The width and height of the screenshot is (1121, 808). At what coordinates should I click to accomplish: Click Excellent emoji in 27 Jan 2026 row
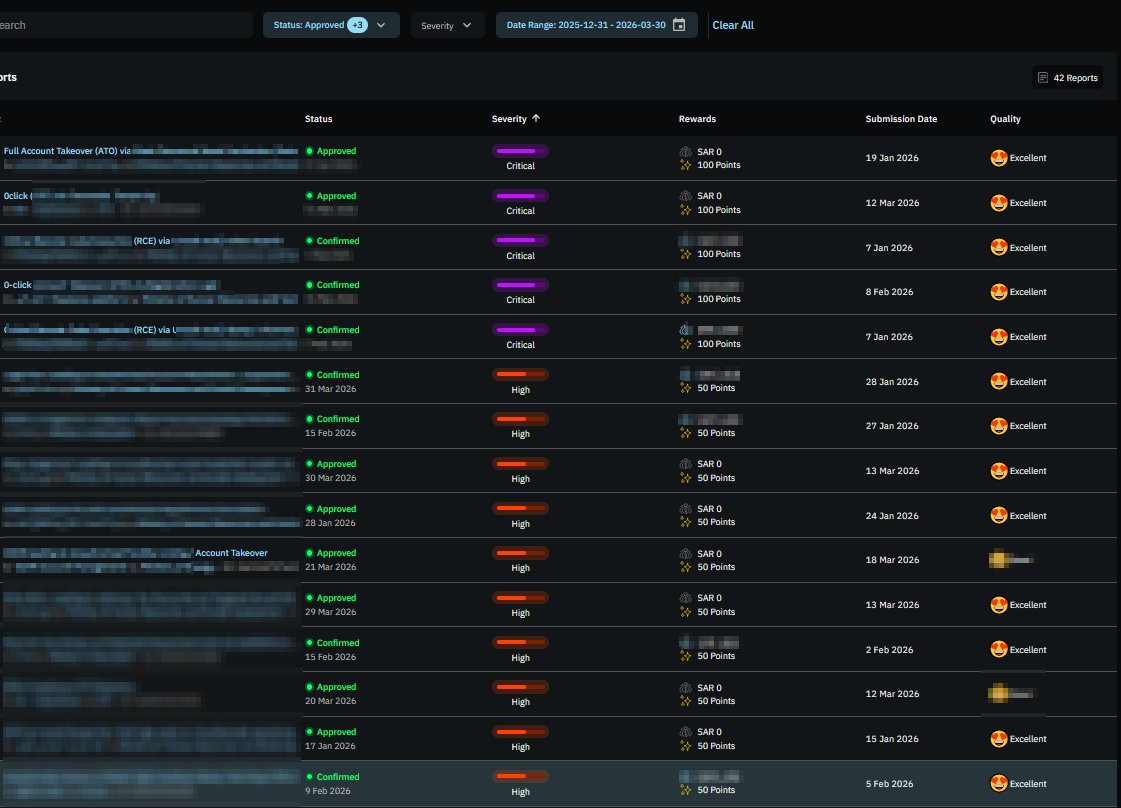(999, 426)
